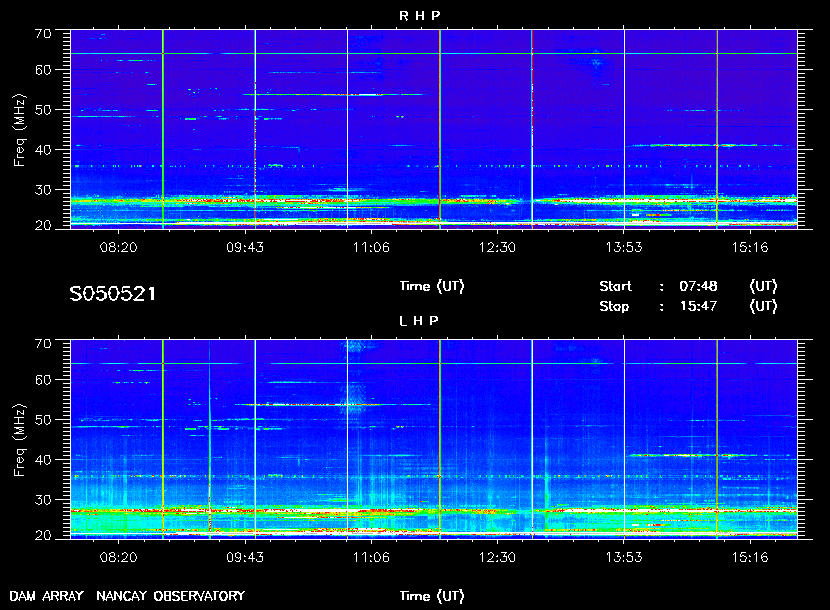This screenshot has width=830, height=610.
Task: Click the "Time (UT)" label under LHP plot
Action: pyautogui.click(x=432, y=596)
